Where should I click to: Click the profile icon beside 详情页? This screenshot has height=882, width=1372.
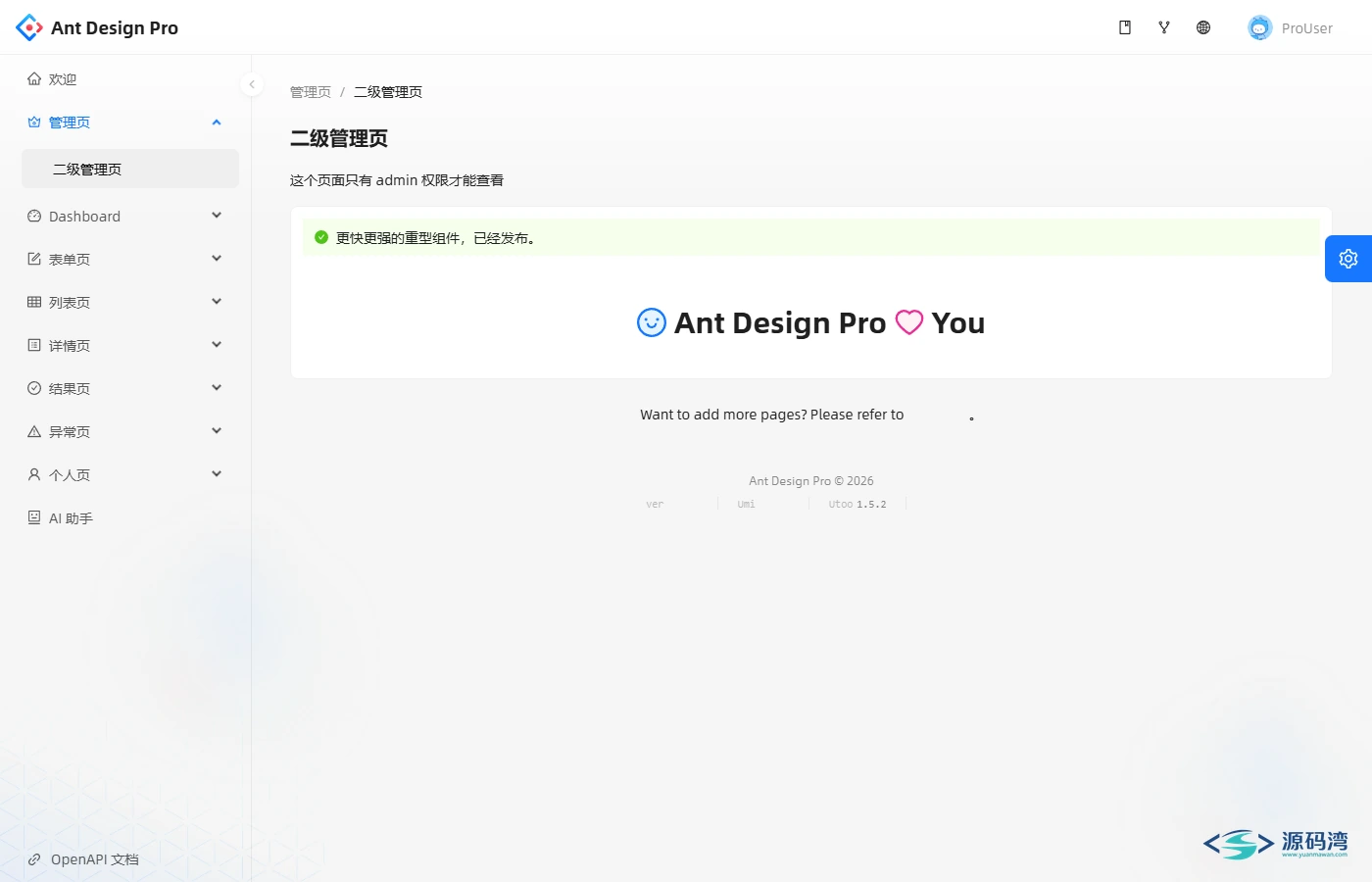click(34, 346)
